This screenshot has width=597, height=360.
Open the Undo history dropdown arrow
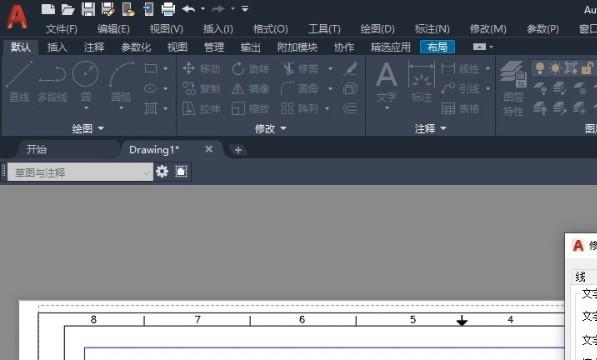click(x=203, y=8)
